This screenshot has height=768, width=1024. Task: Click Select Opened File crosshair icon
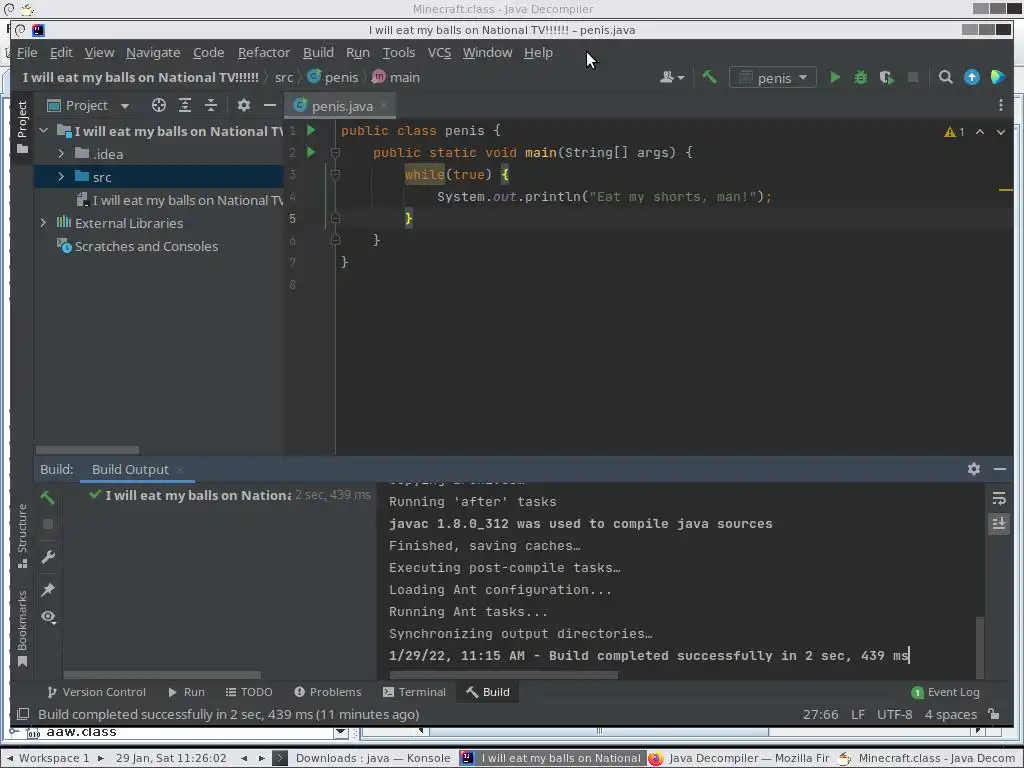(159, 105)
